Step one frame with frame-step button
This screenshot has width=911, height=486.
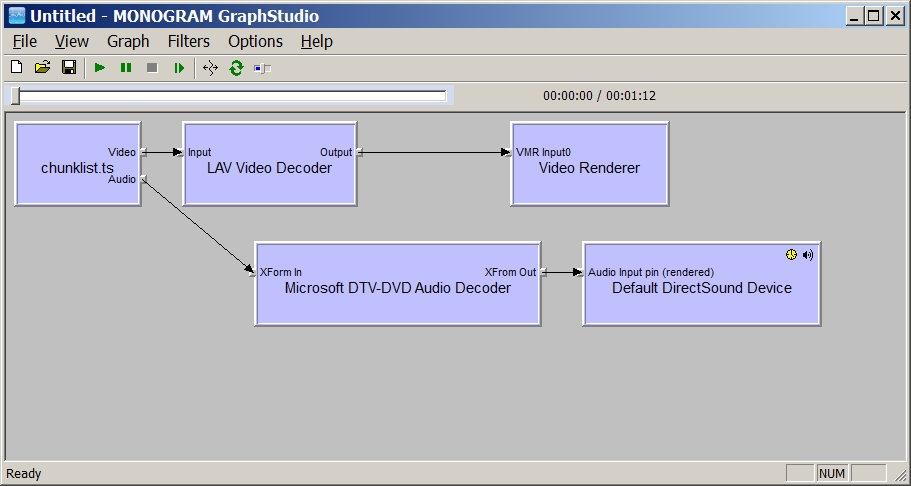179,68
